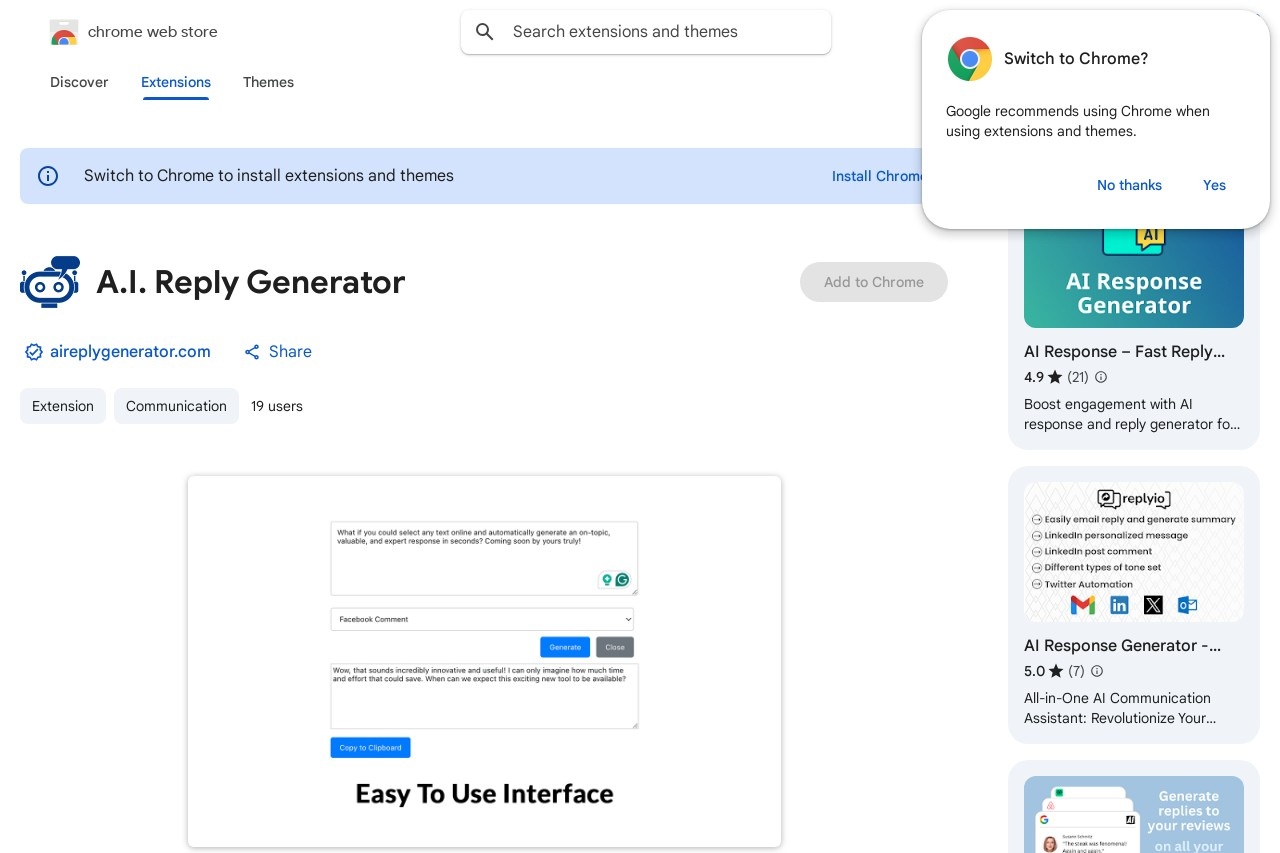The height and width of the screenshot is (853, 1280).
Task: Click the 'All-in-One AI Communication' description
Action: [1118, 708]
